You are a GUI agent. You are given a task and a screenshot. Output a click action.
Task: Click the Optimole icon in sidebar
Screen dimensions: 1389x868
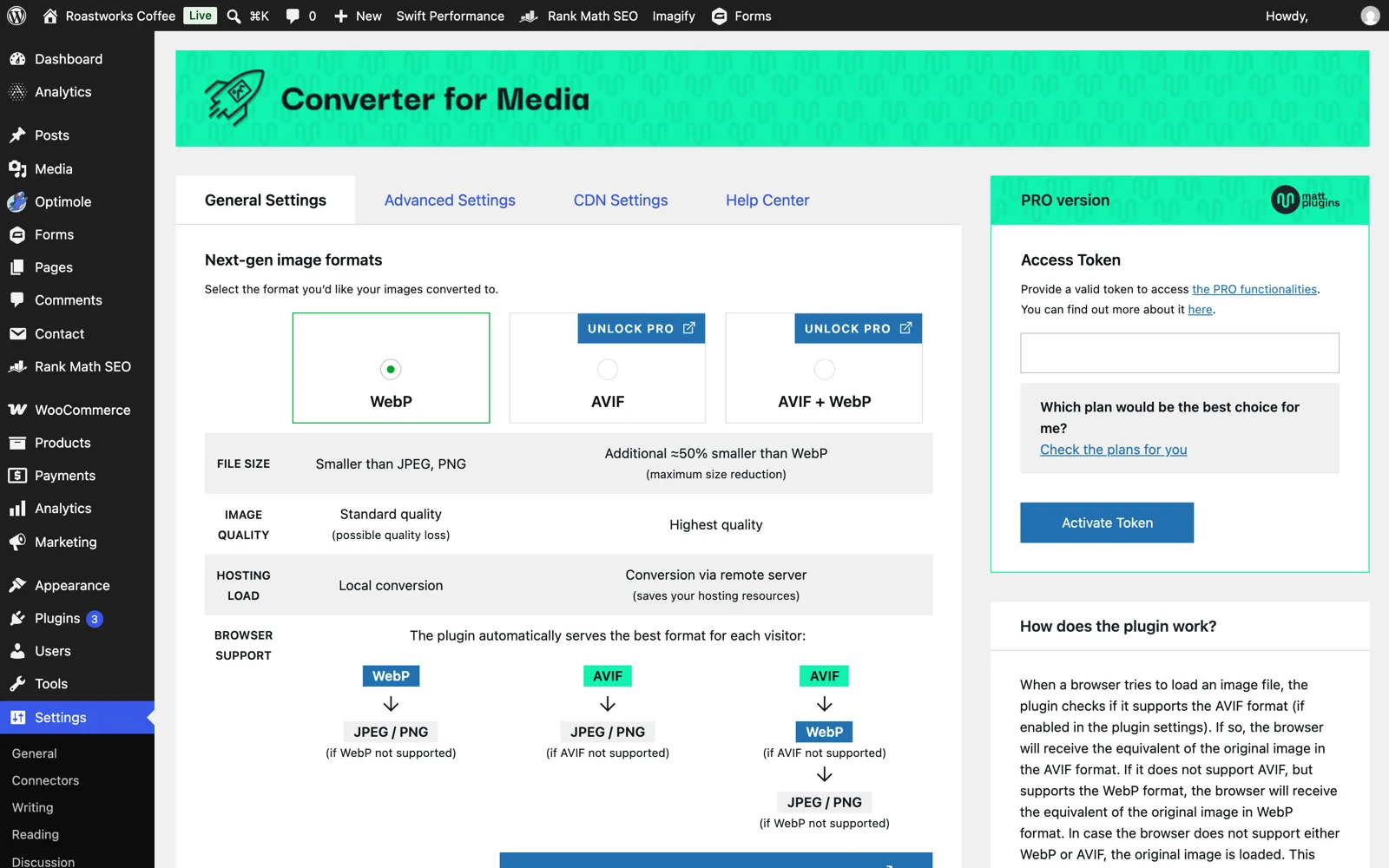pos(17,201)
